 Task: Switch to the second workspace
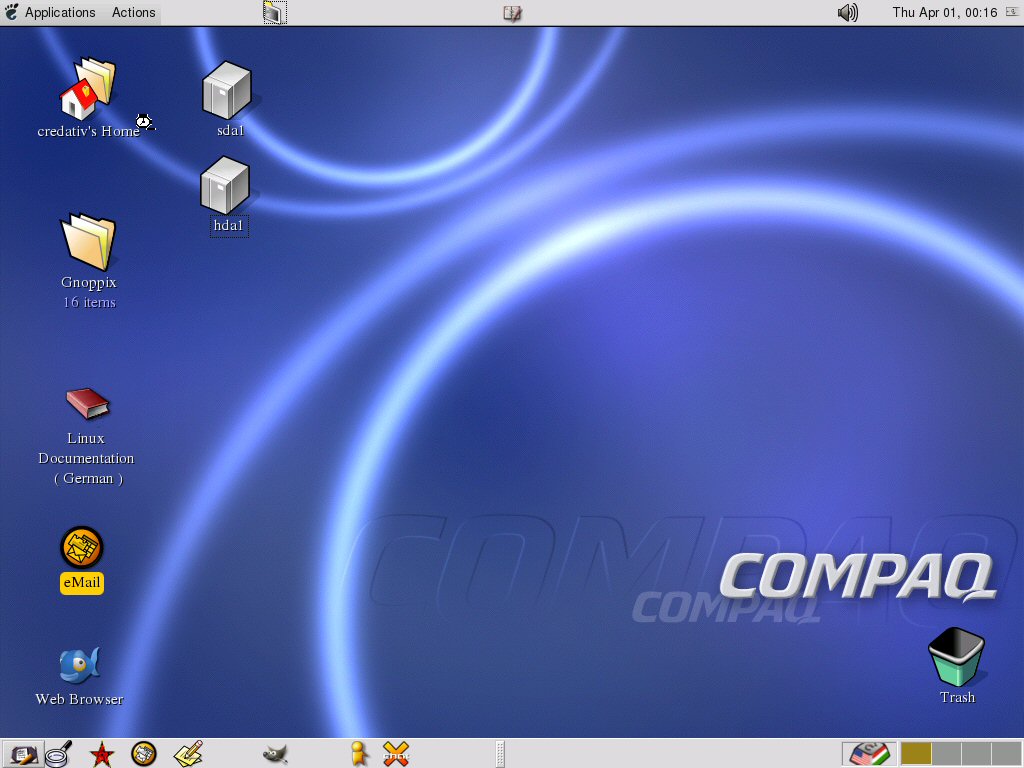(946, 754)
